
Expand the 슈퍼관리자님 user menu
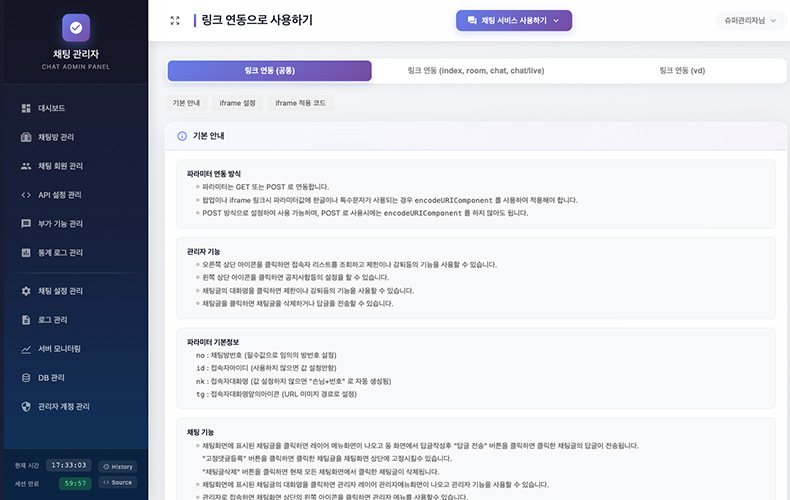[x=749, y=21]
